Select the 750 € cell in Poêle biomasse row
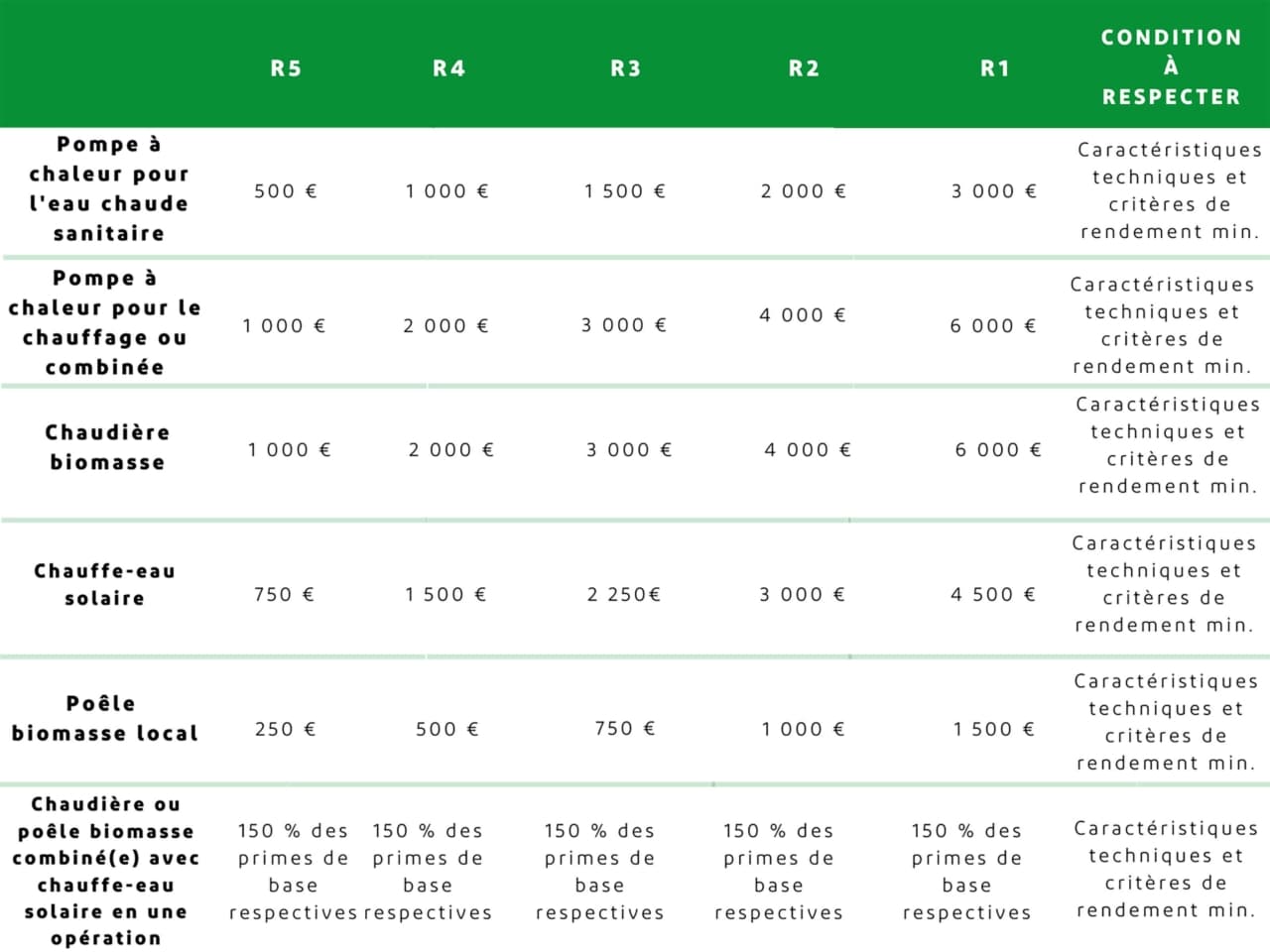 tap(625, 728)
